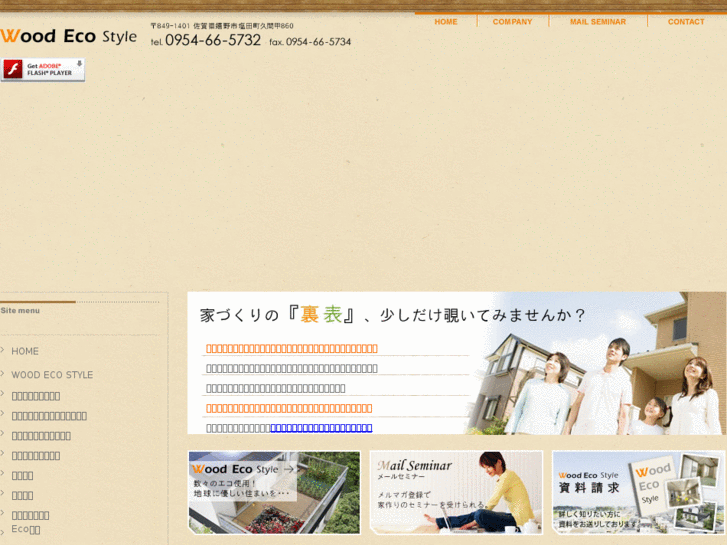Click the blue underlined hyperlink in the banner text

coord(321,428)
